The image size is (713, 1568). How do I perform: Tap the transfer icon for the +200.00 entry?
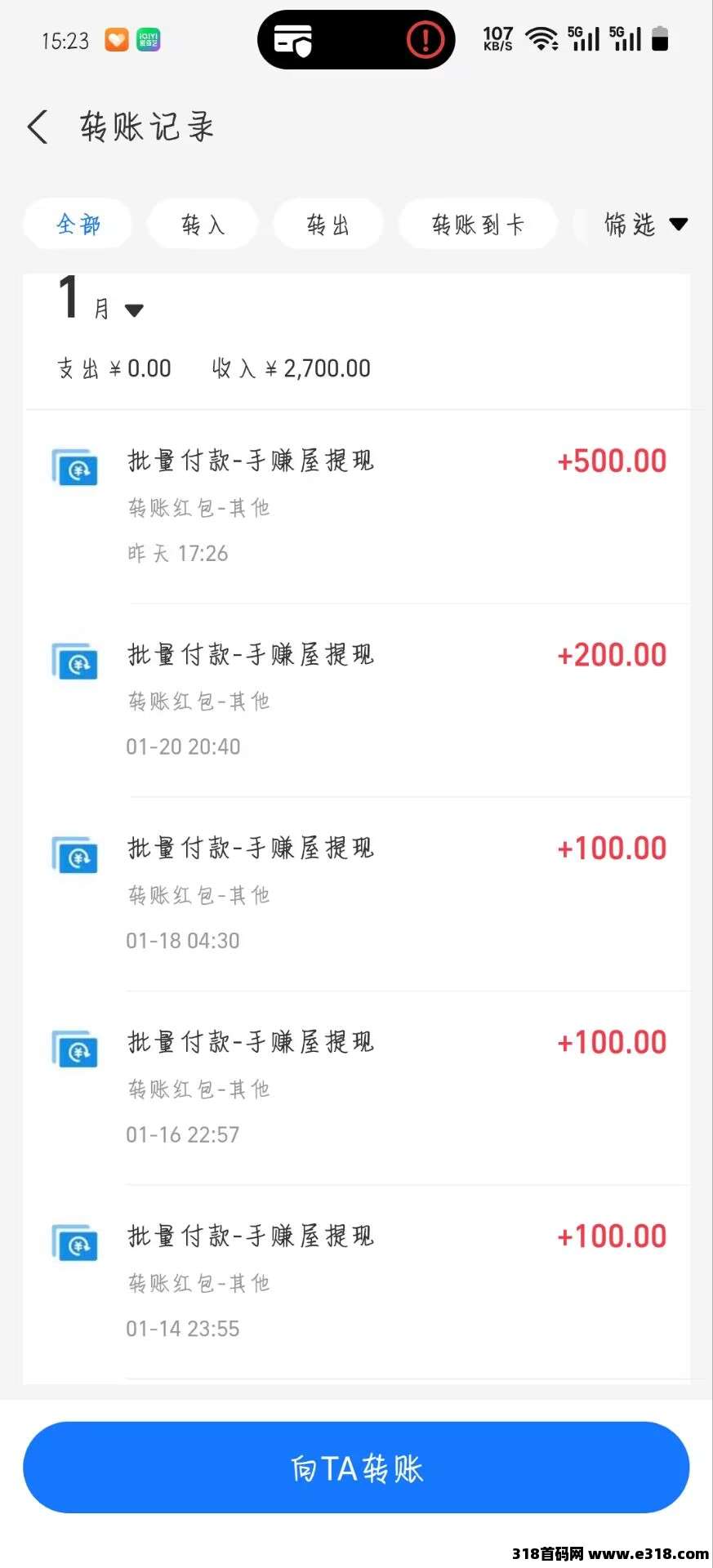tap(75, 661)
